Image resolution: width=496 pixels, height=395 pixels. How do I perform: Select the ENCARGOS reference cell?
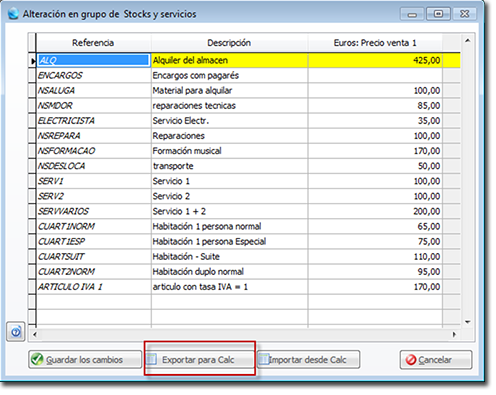(94, 75)
